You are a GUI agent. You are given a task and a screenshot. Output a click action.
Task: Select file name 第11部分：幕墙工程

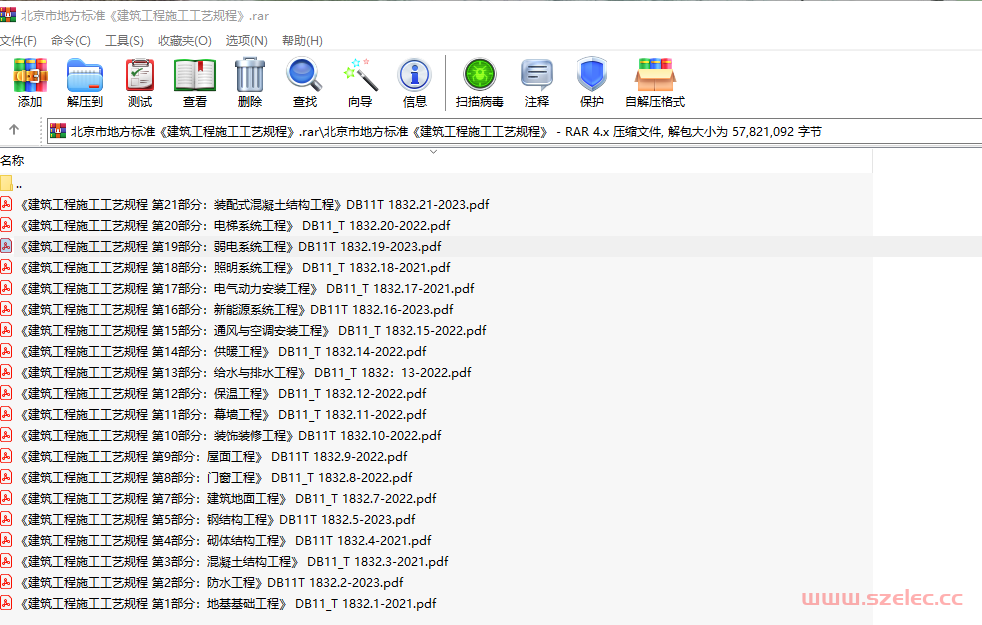pos(224,414)
